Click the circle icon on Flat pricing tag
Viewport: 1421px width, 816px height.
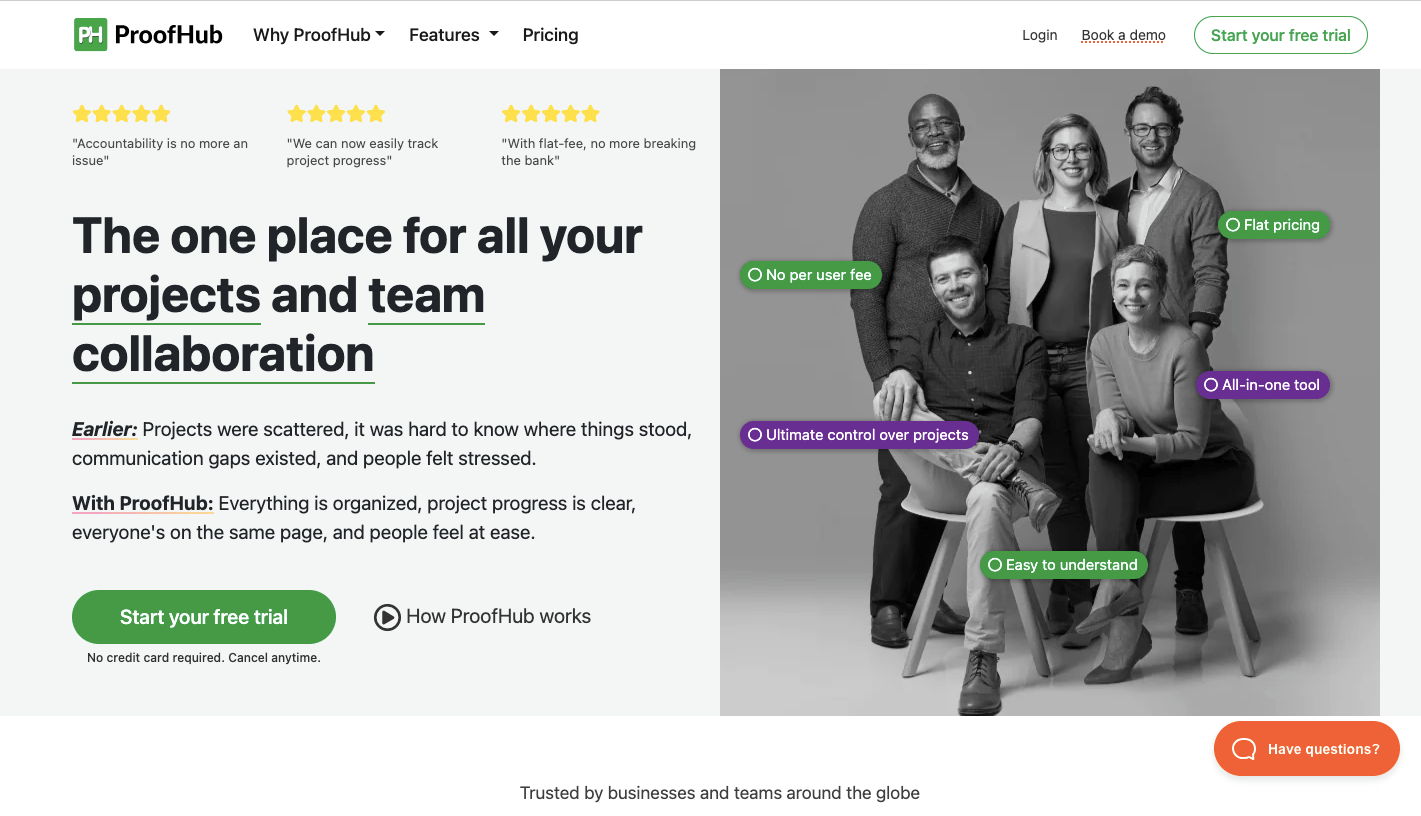[1232, 225]
